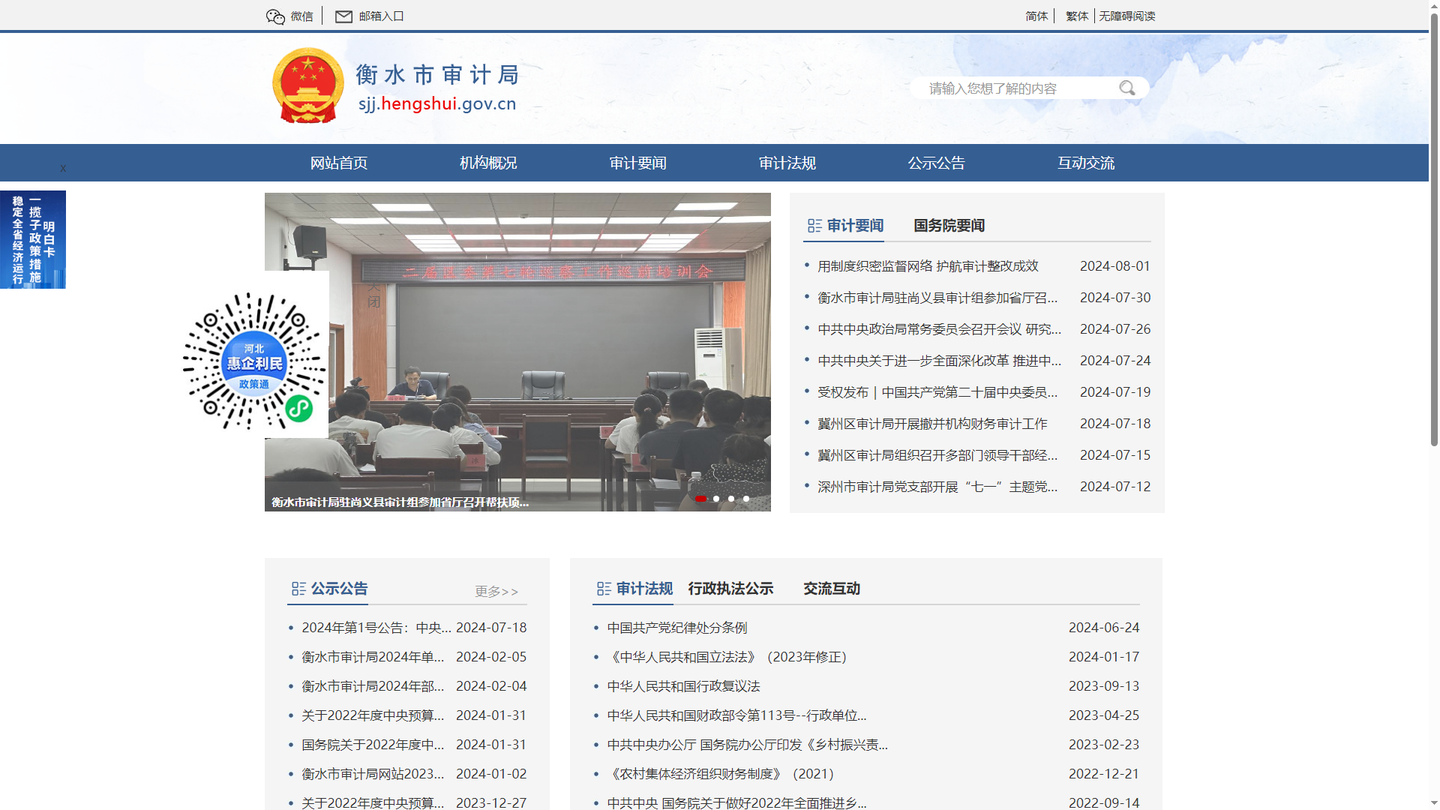
Task: Open 互动交流 navigation item
Action: pos(1086,163)
